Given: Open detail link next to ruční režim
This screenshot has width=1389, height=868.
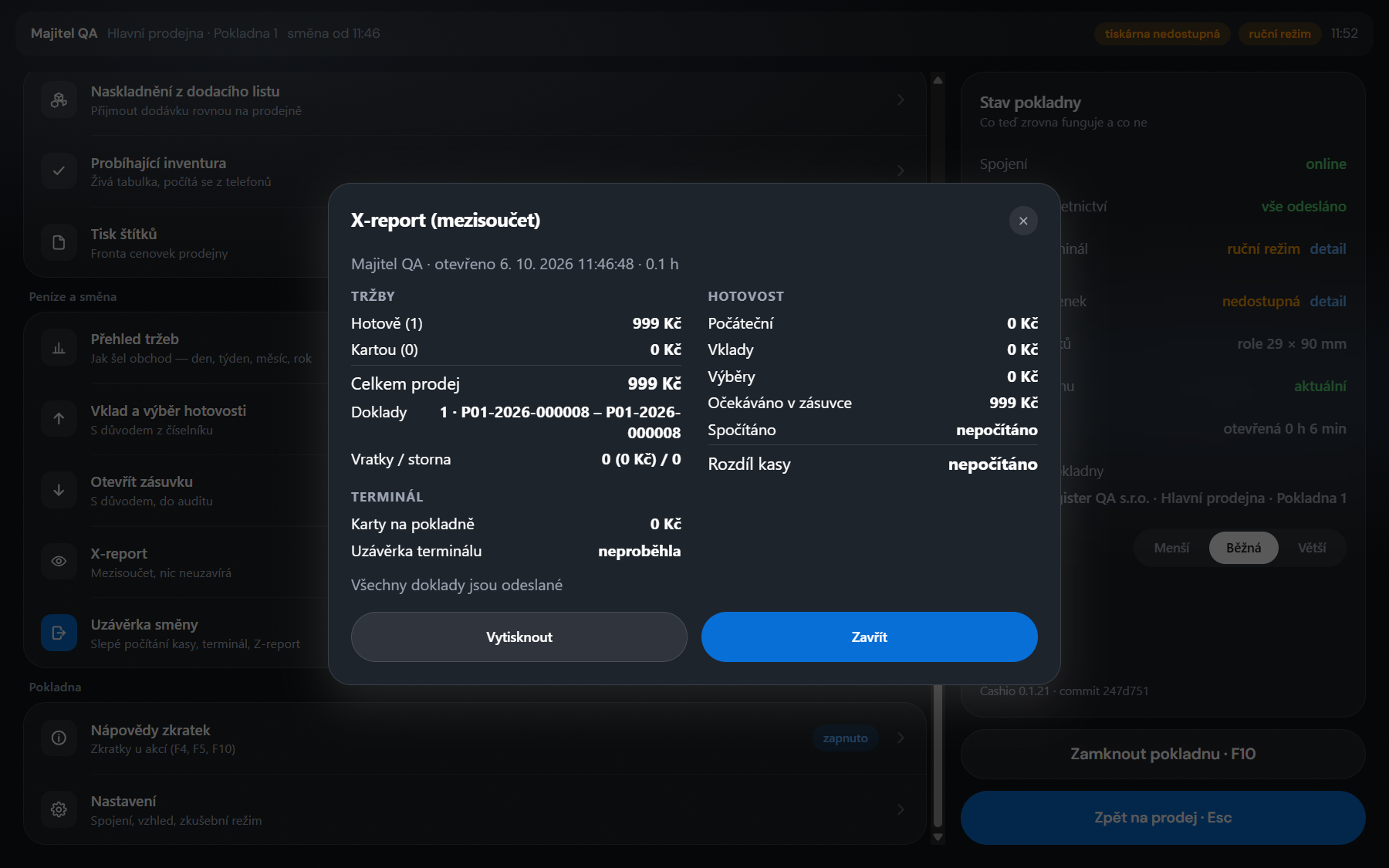Looking at the screenshot, I should point(1328,249).
